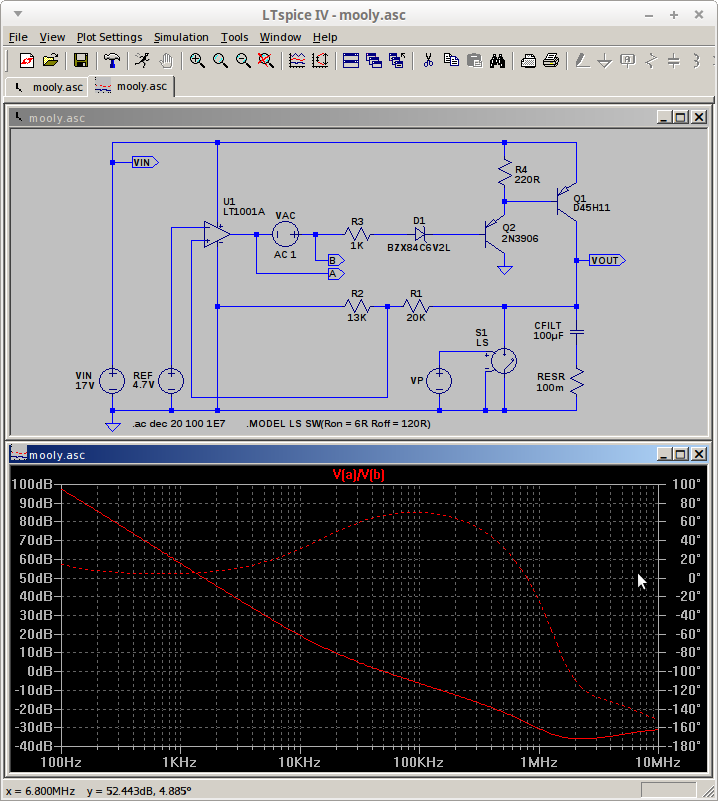Click the -180° phase axis label
The width and height of the screenshot is (718, 801).
[x=683, y=746]
